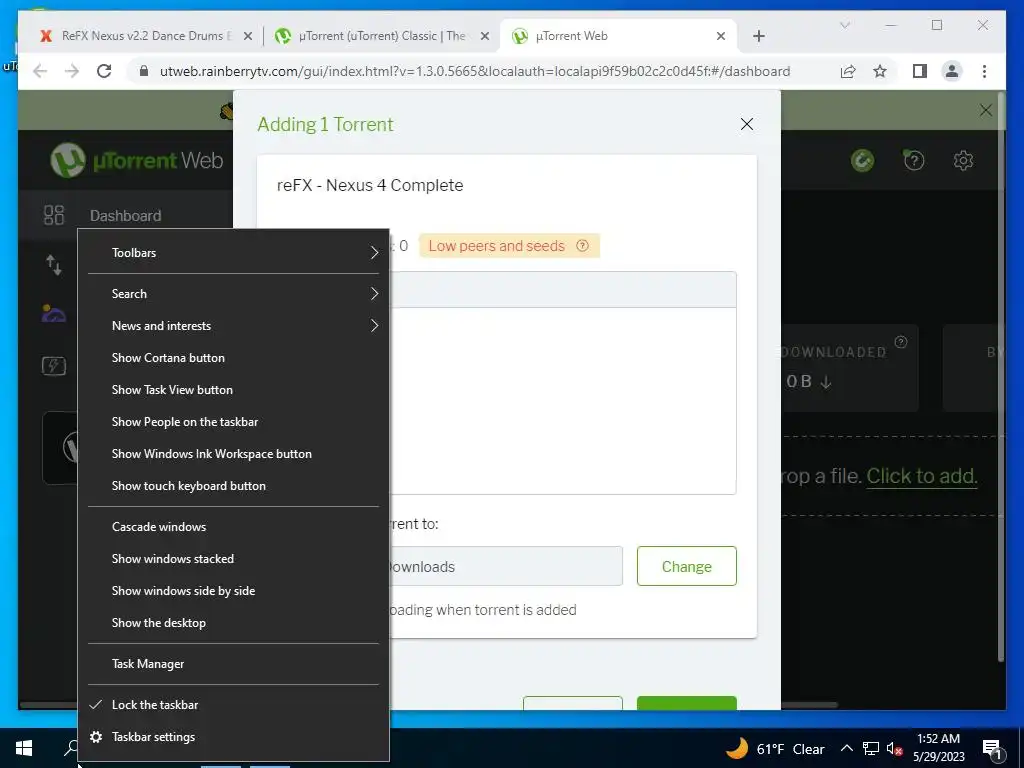Go back in browser history

tap(40, 71)
